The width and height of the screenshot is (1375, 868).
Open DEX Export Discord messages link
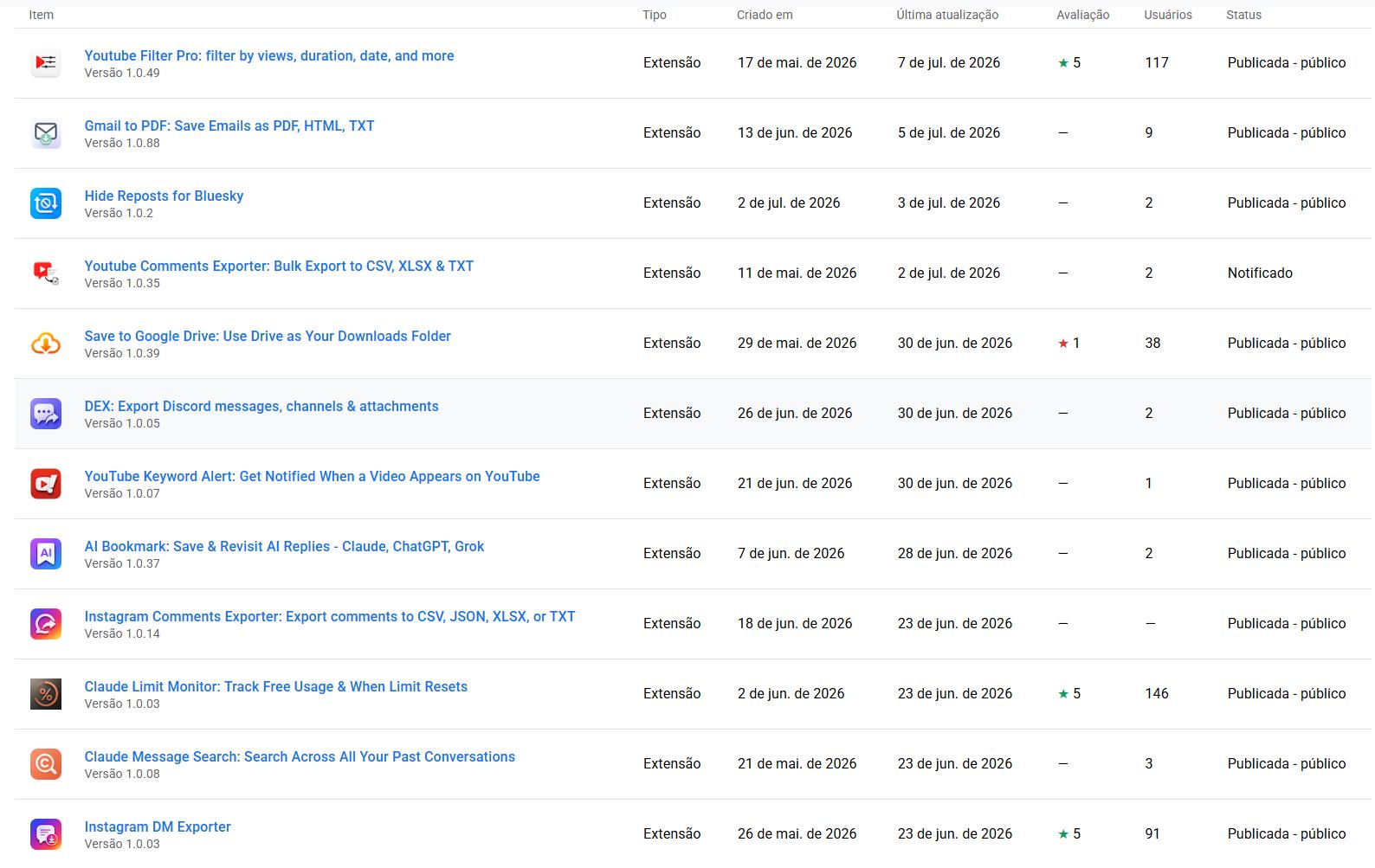[x=261, y=406]
